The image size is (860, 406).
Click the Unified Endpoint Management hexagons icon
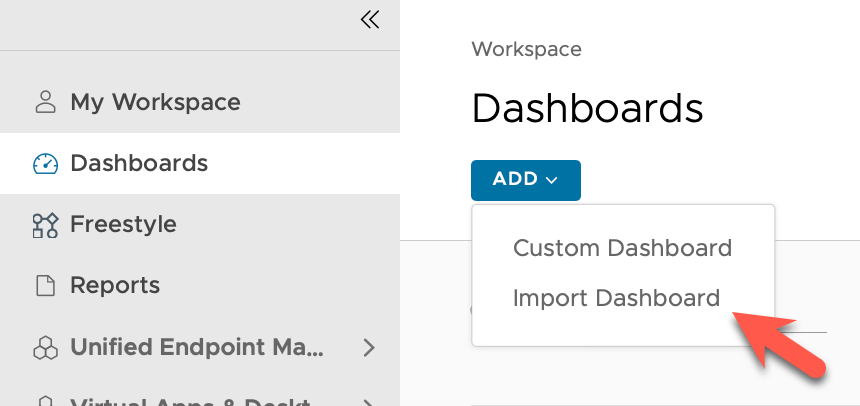tap(45, 348)
